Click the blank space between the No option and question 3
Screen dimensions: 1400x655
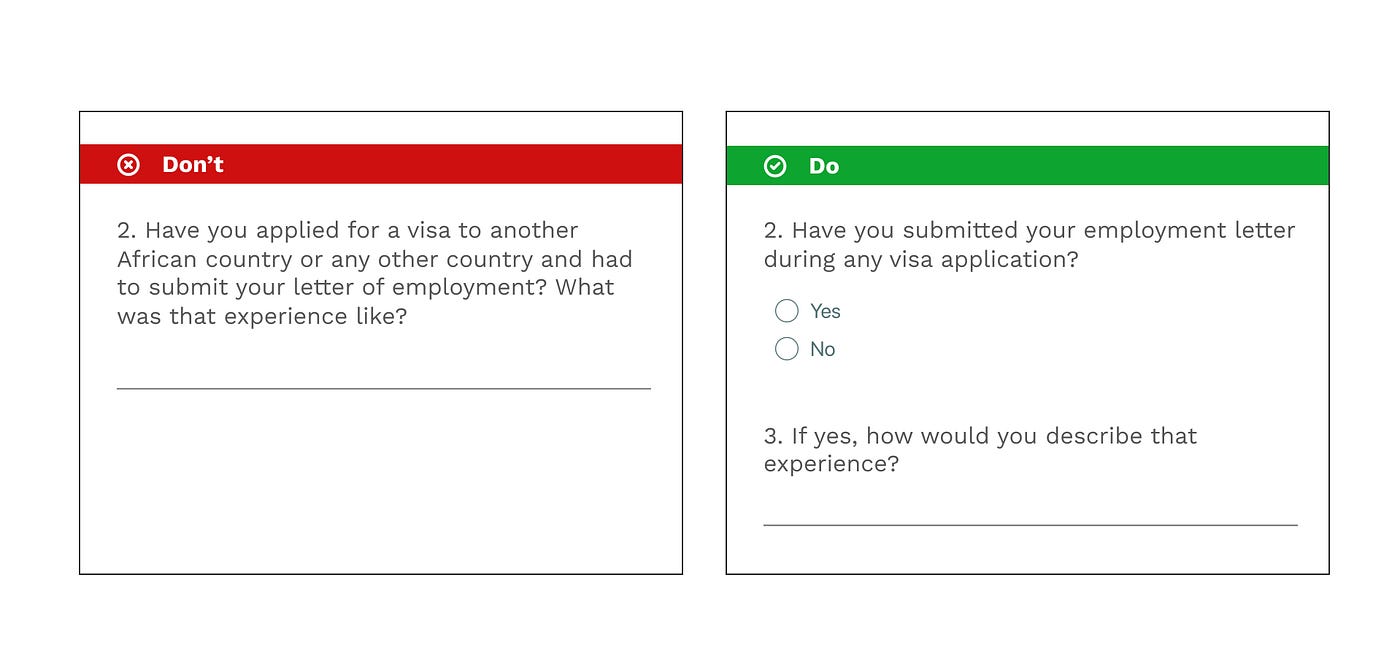pos(1028,393)
